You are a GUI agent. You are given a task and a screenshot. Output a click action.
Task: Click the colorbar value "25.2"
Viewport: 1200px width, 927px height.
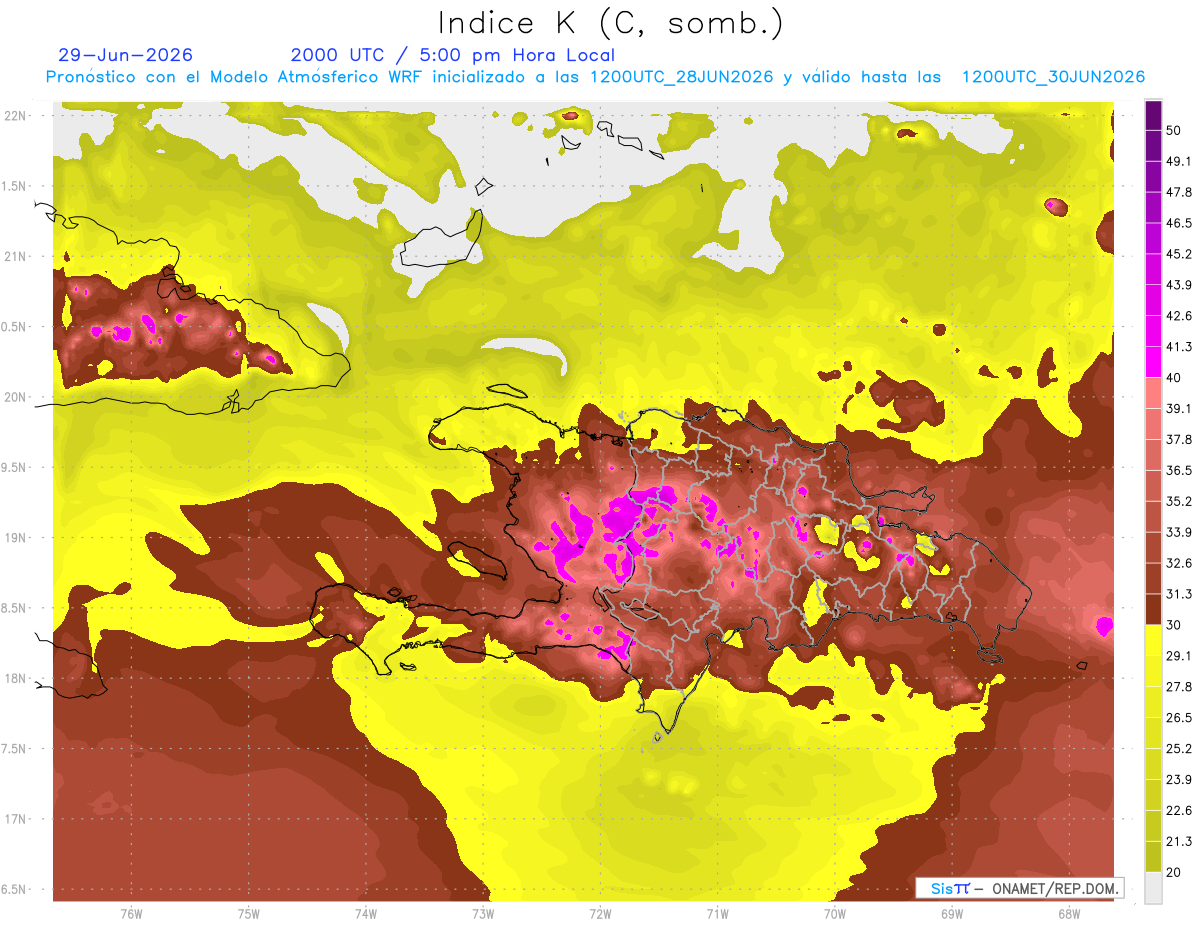tap(1178, 748)
